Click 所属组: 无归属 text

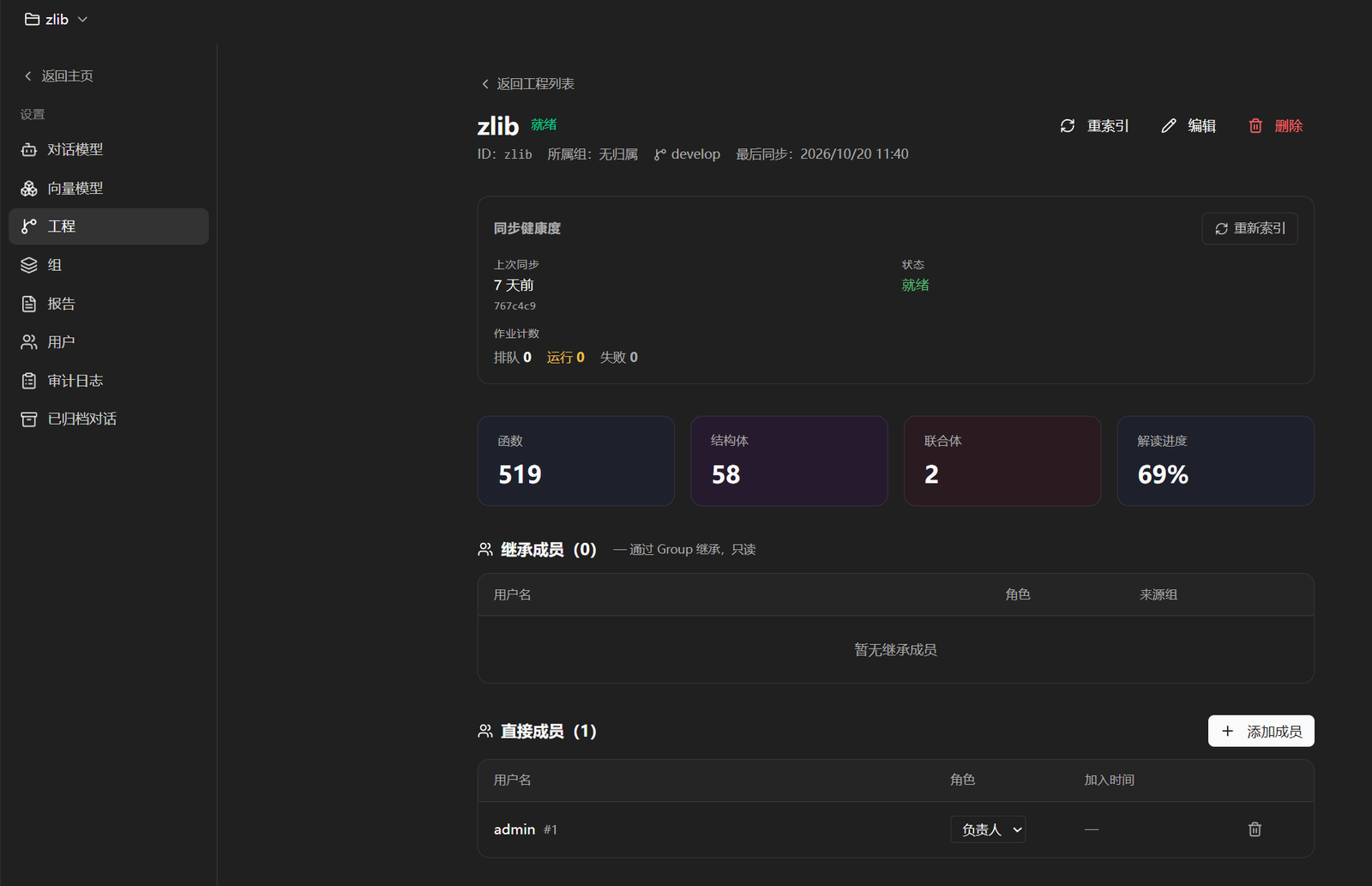[x=593, y=154]
